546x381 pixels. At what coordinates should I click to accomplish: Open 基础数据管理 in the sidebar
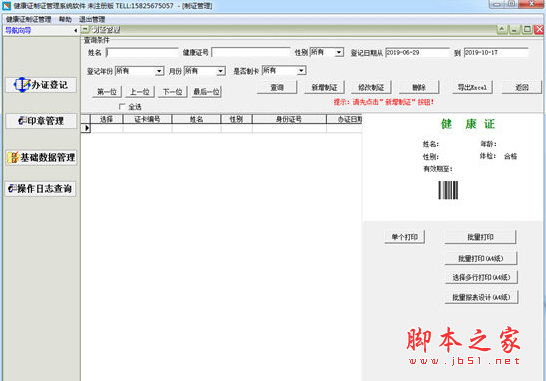pos(41,157)
